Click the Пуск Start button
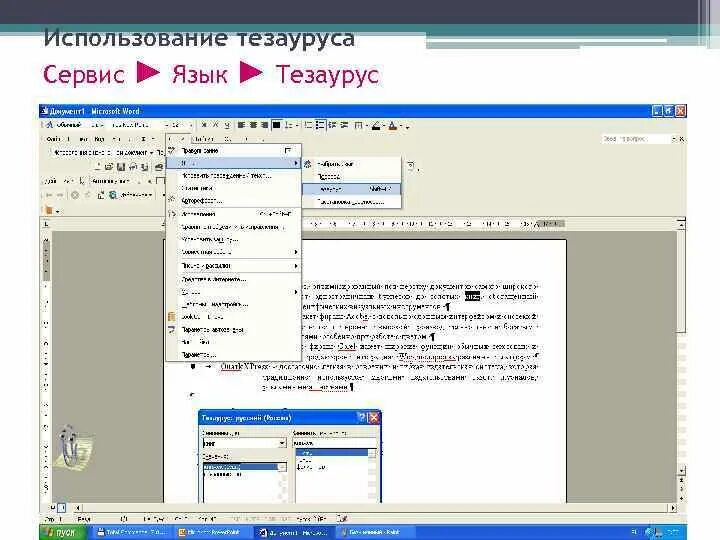The height and width of the screenshot is (540, 720). pyautogui.click(x=64, y=533)
